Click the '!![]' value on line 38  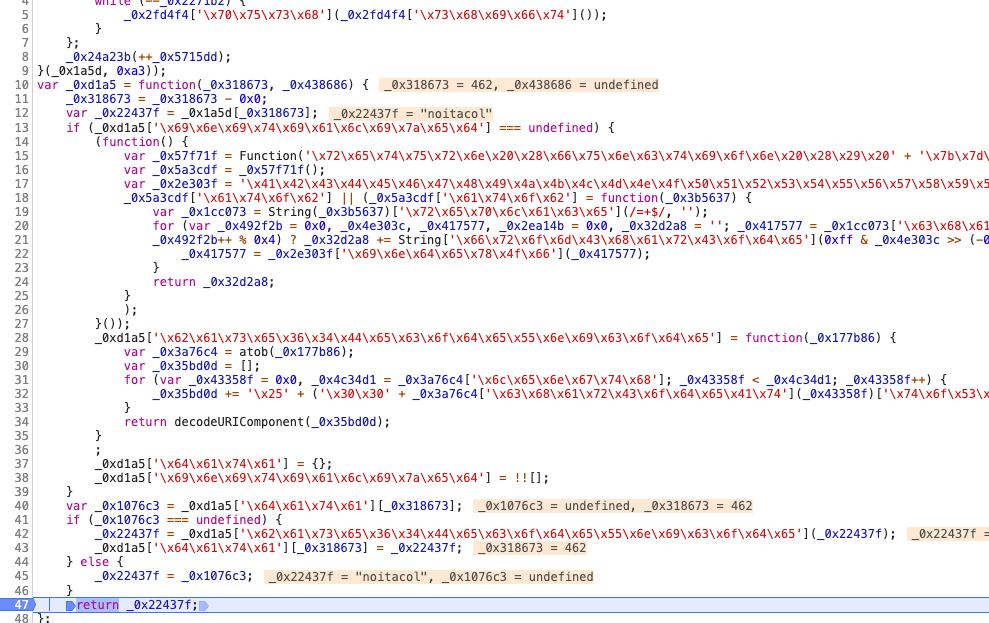[530, 478]
